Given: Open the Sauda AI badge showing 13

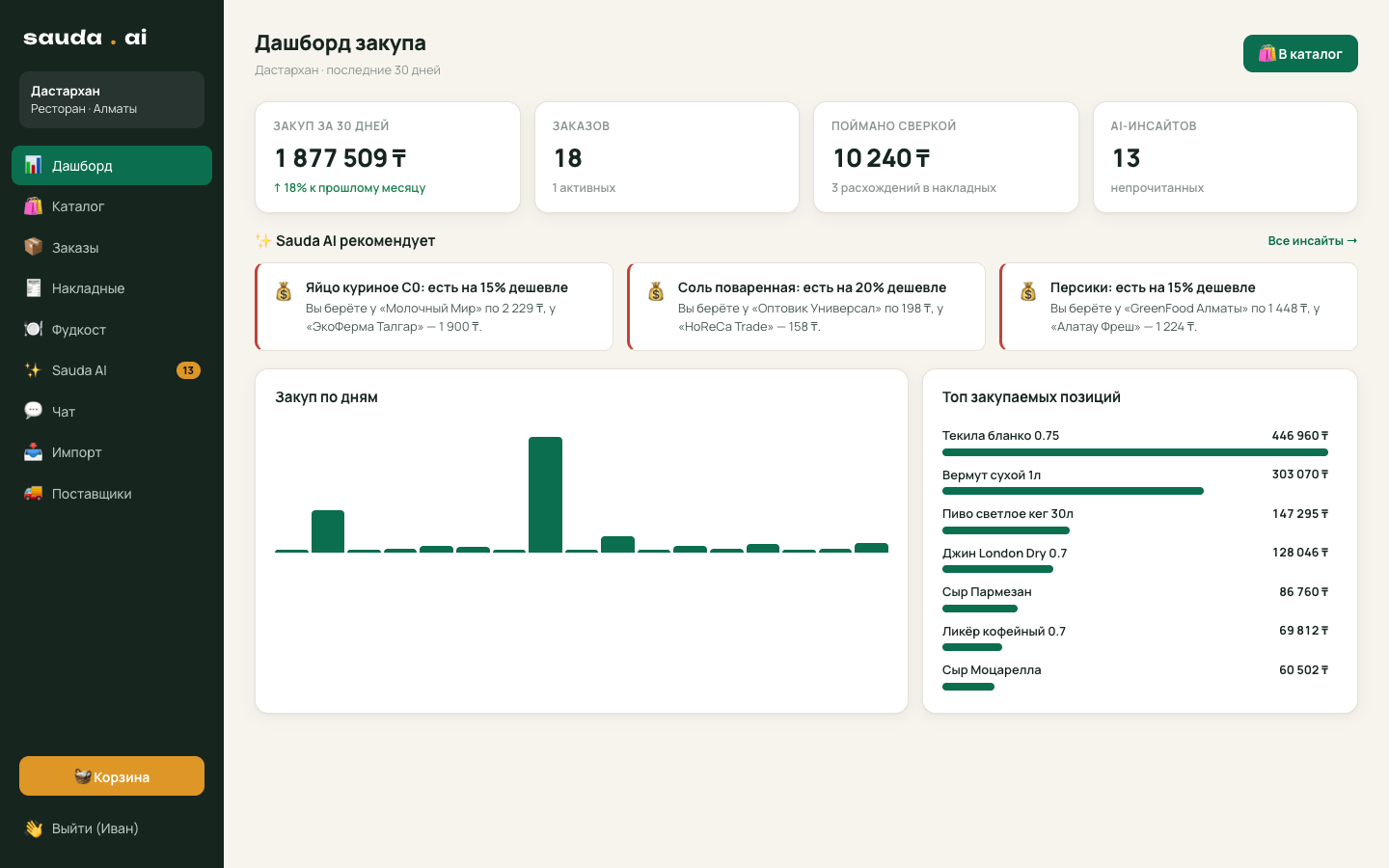Looking at the screenshot, I should point(188,370).
